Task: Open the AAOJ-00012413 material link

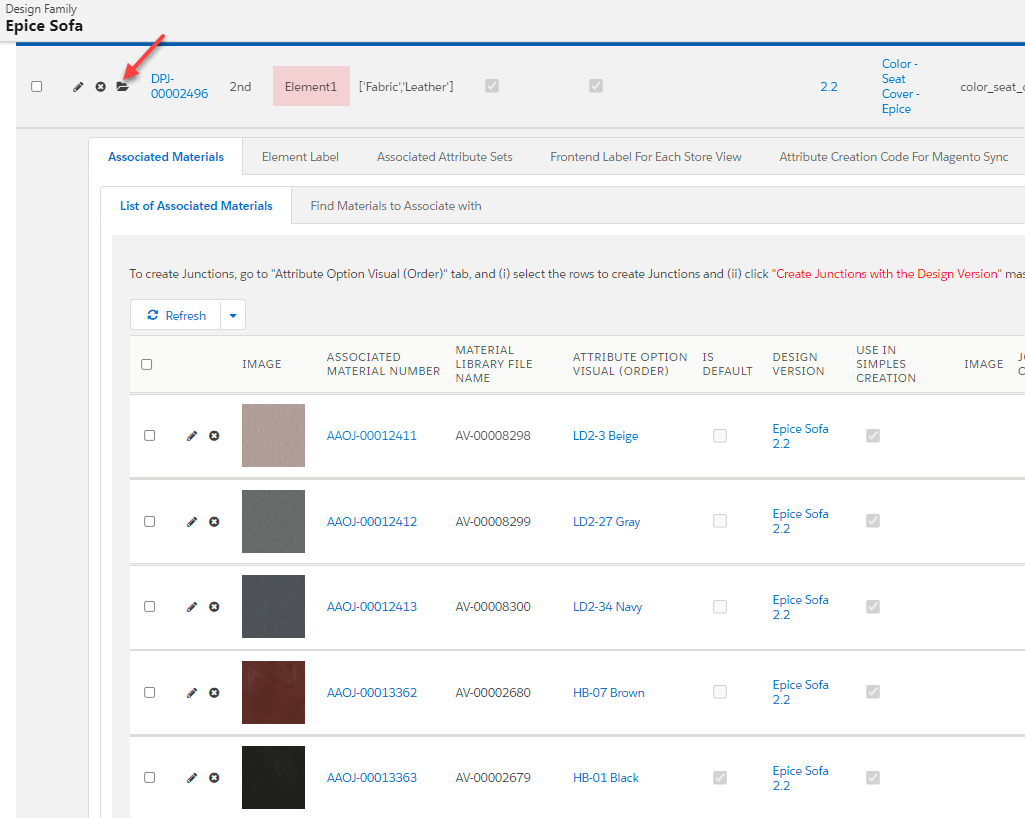Action: coord(371,607)
